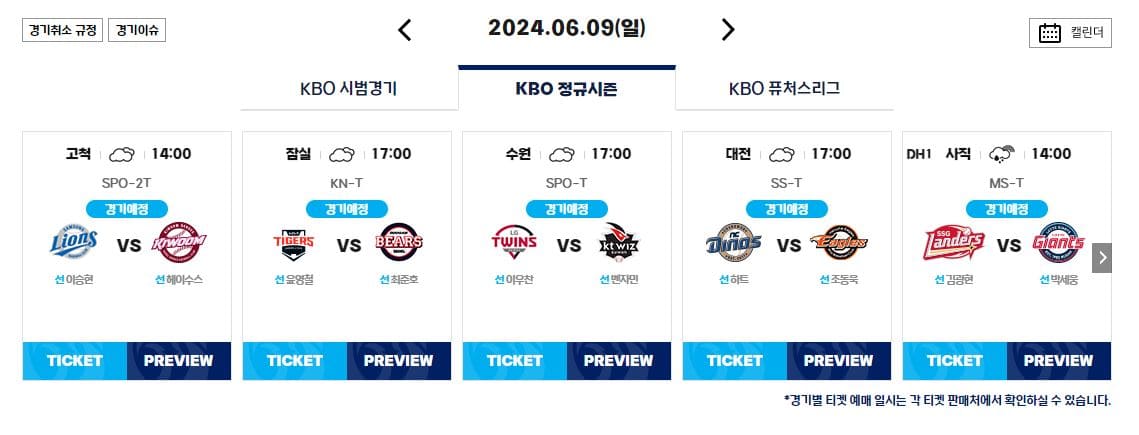
Task: Open the calendar icon button
Action: tap(1070, 33)
